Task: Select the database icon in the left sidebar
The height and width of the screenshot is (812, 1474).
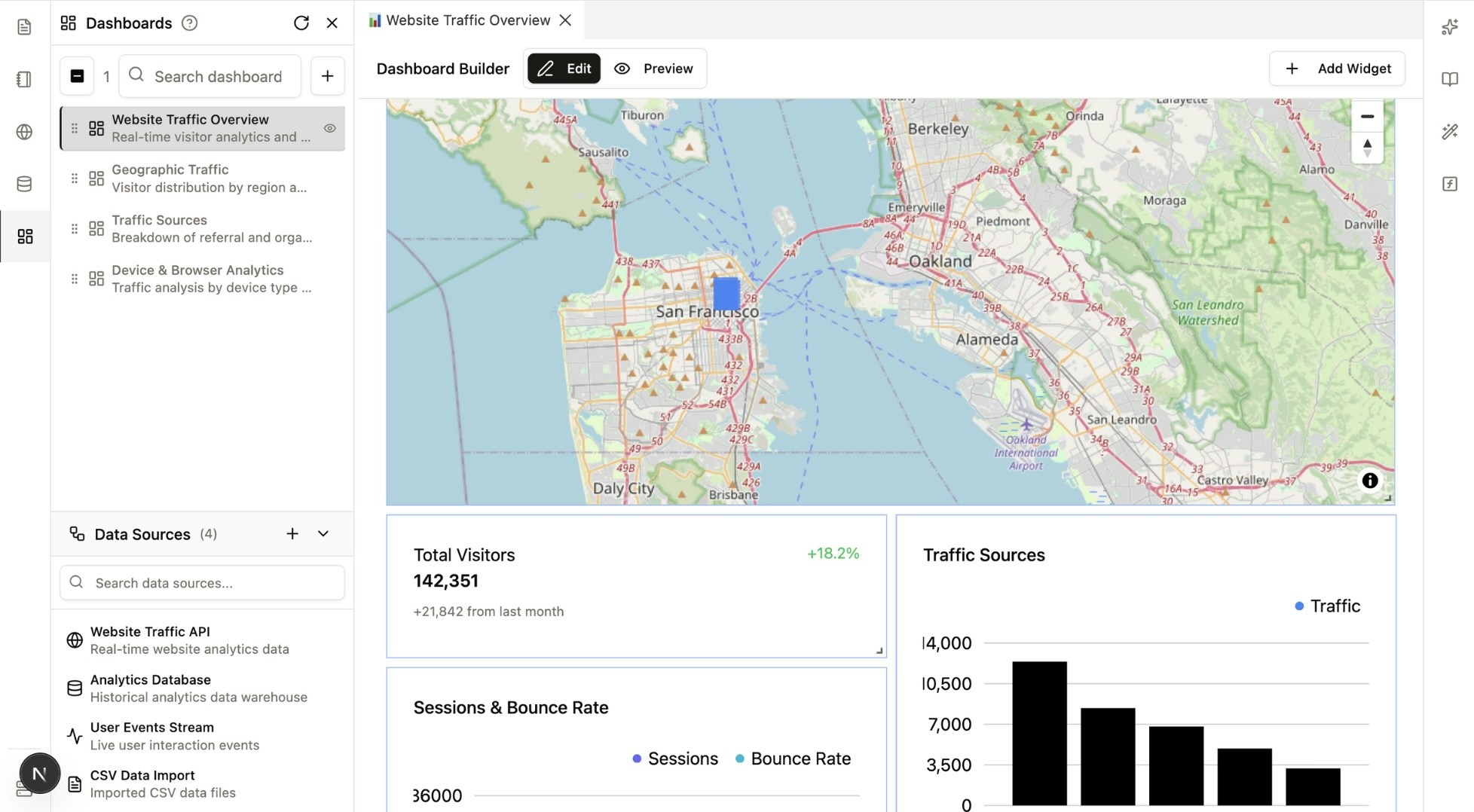Action: click(25, 183)
